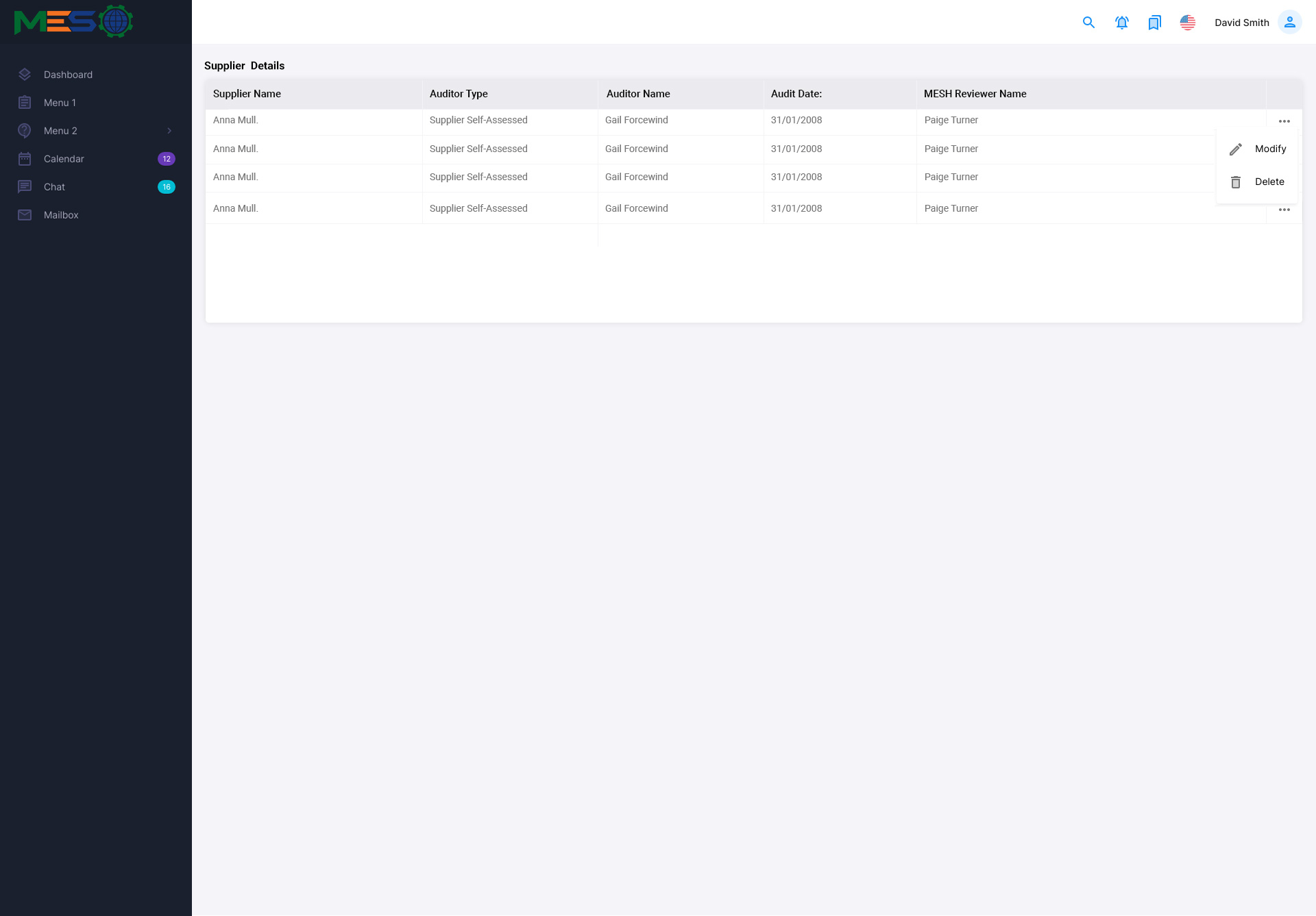Click the Supplier Name column header

(247, 94)
